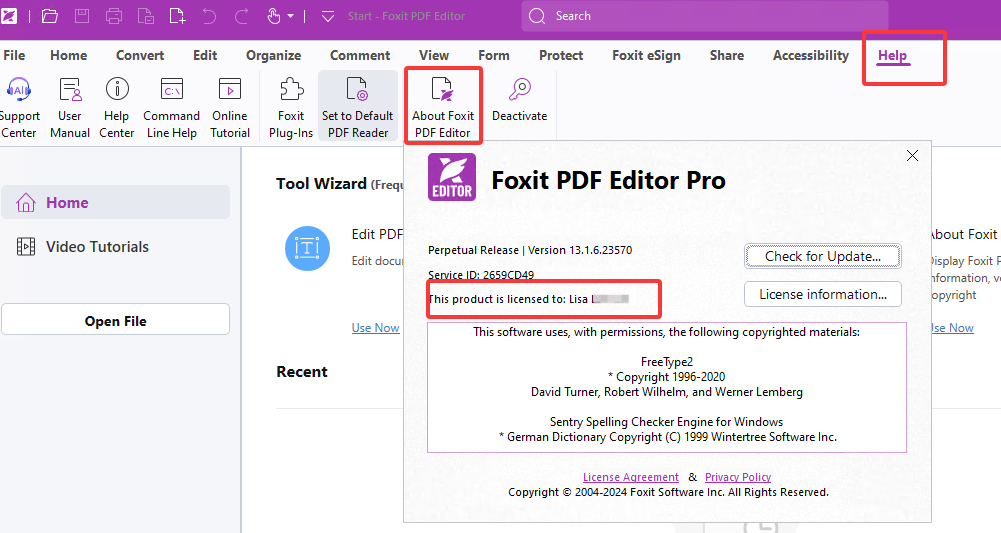Open the Privacy Policy link

(738, 477)
